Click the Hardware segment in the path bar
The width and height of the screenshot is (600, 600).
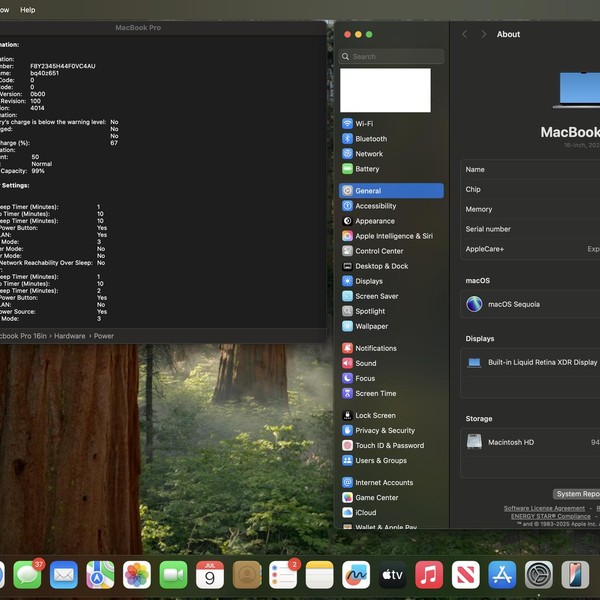pos(70,336)
